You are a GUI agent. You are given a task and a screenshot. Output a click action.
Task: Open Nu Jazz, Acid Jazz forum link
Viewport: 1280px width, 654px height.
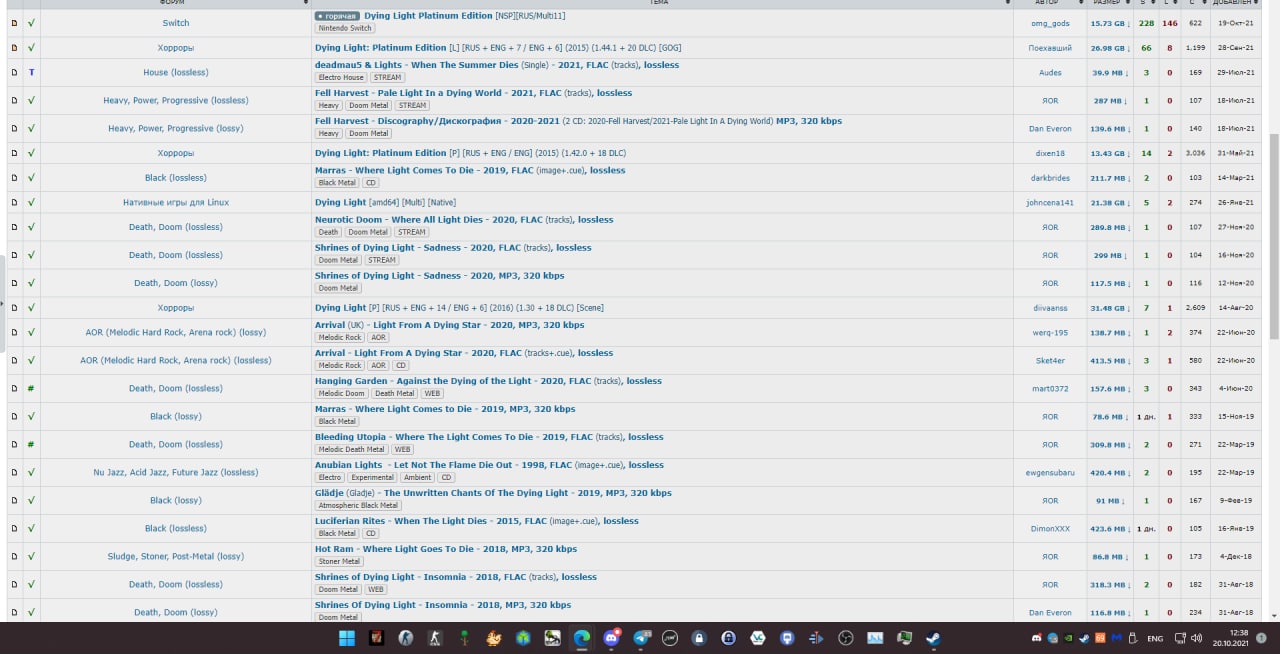[176, 472]
